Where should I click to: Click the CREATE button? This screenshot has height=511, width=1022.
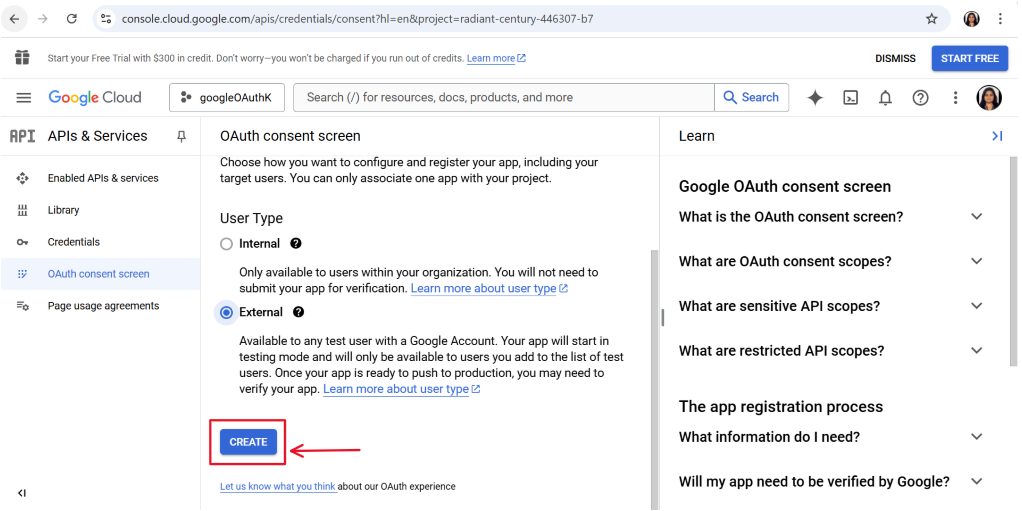pos(248,442)
